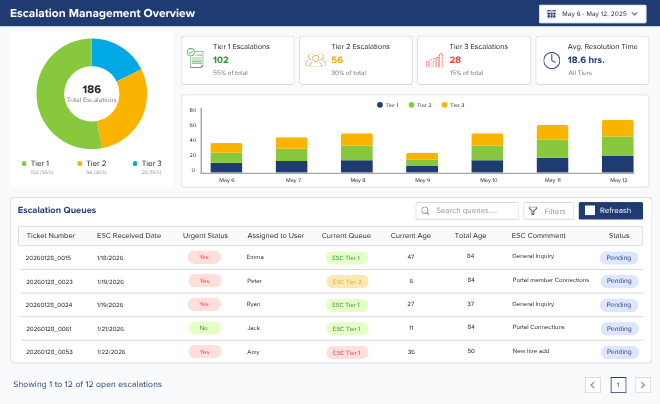This screenshot has height=404, width=660.
Task: Toggle Tier 1 legend in bar chart
Action: (388, 105)
